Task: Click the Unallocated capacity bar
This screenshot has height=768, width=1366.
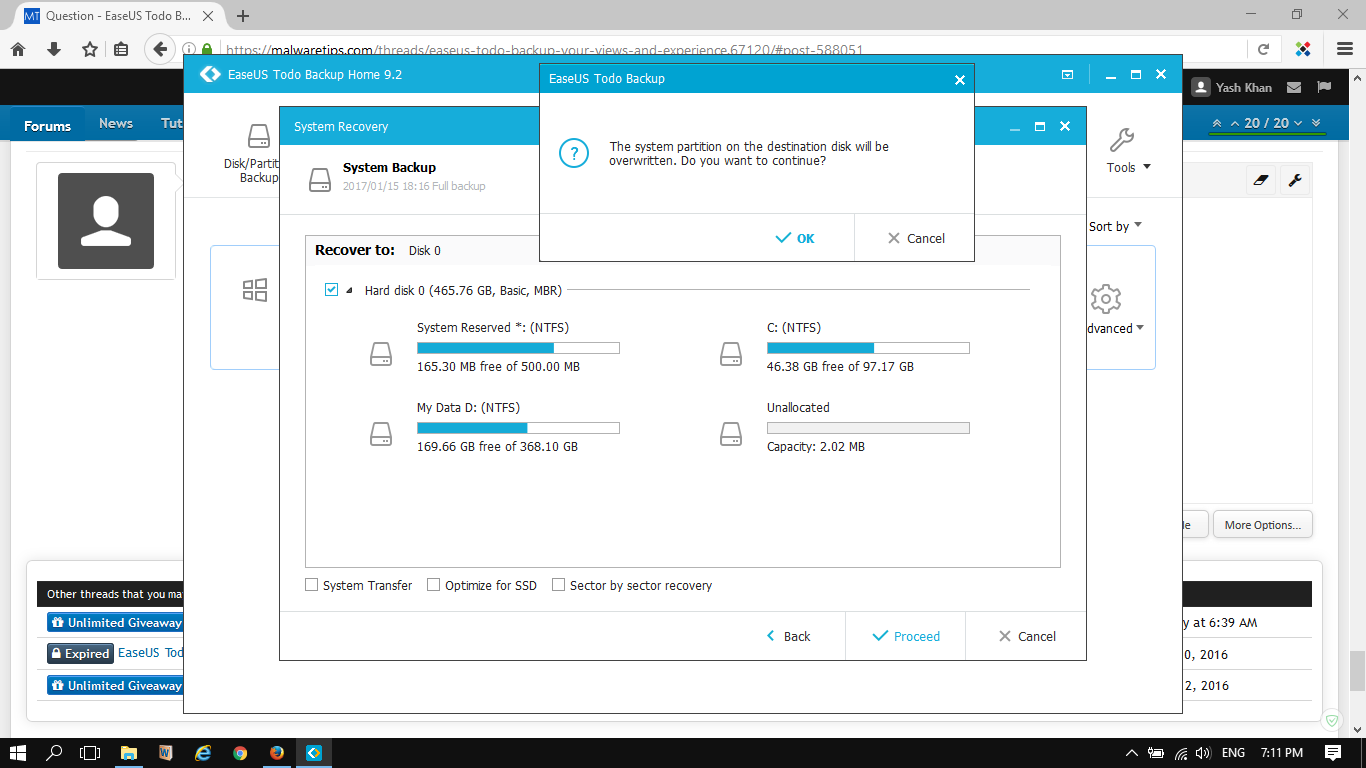Action: click(868, 428)
